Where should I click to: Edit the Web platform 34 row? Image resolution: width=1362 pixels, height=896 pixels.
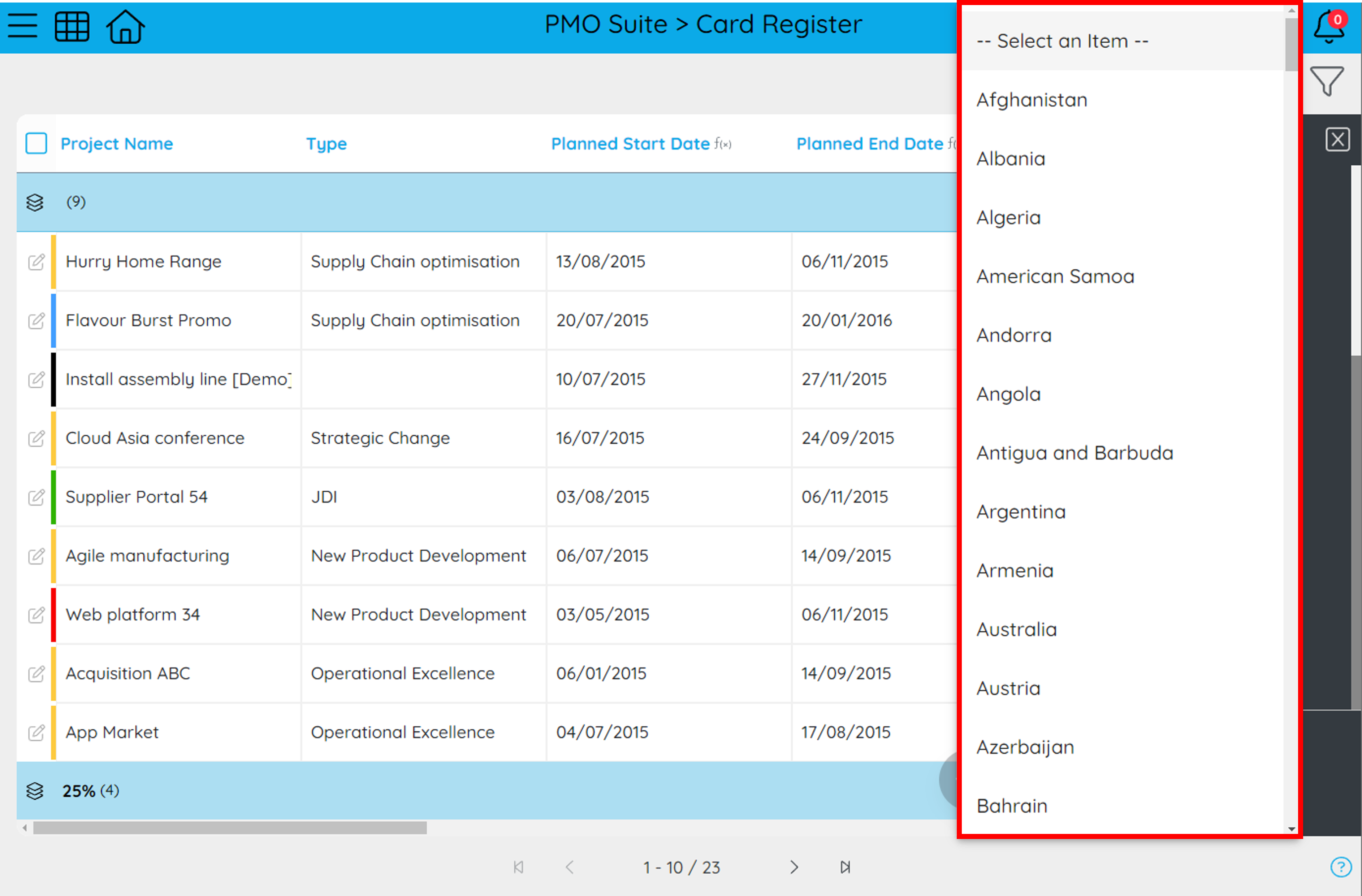tap(36, 615)
